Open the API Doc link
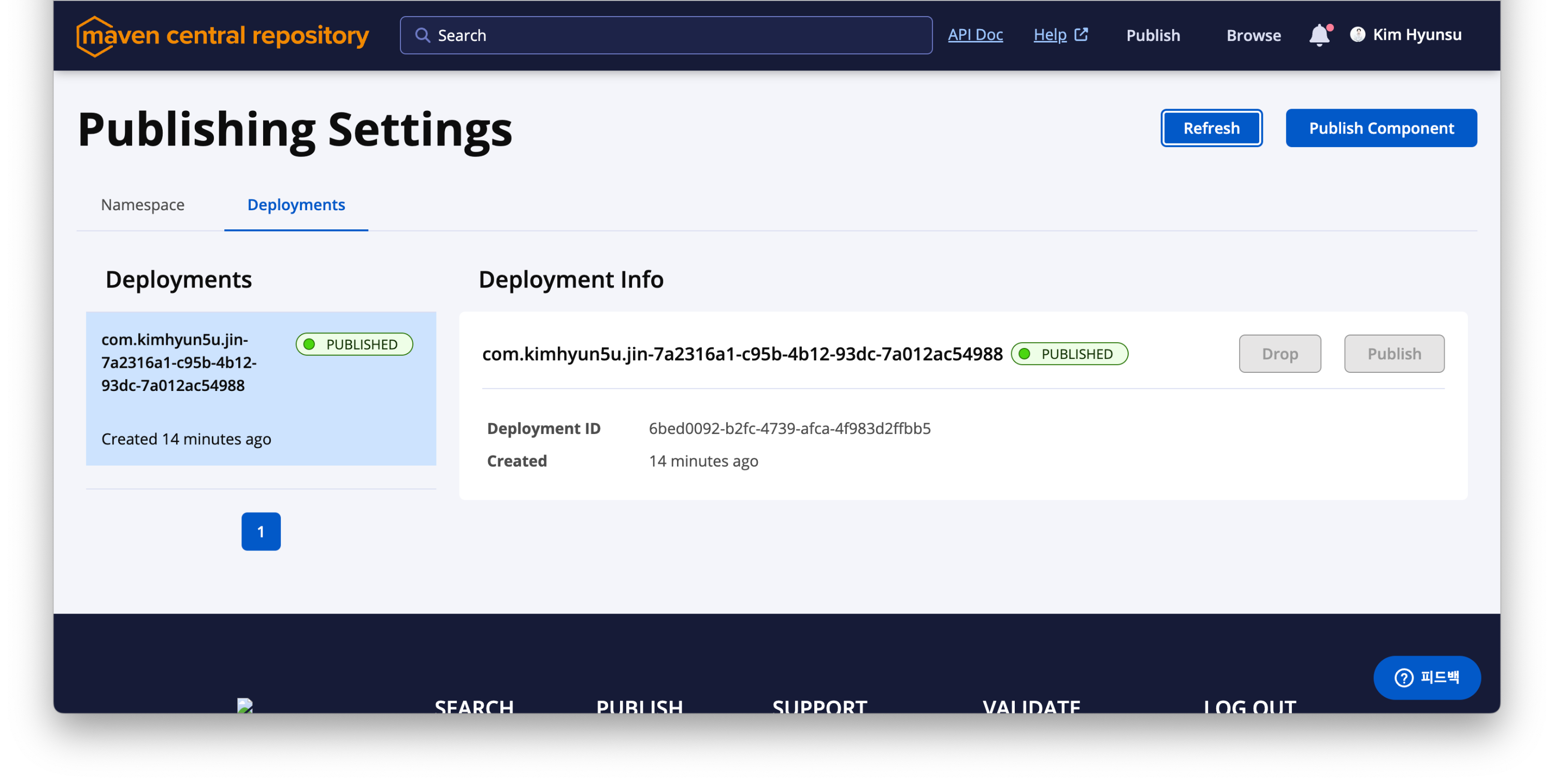Screen dimensions: 1554x784 point(975,35)
